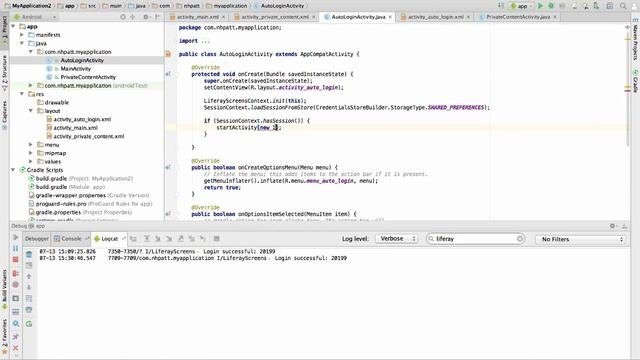Open the Debugger tab

click(37, 239)
